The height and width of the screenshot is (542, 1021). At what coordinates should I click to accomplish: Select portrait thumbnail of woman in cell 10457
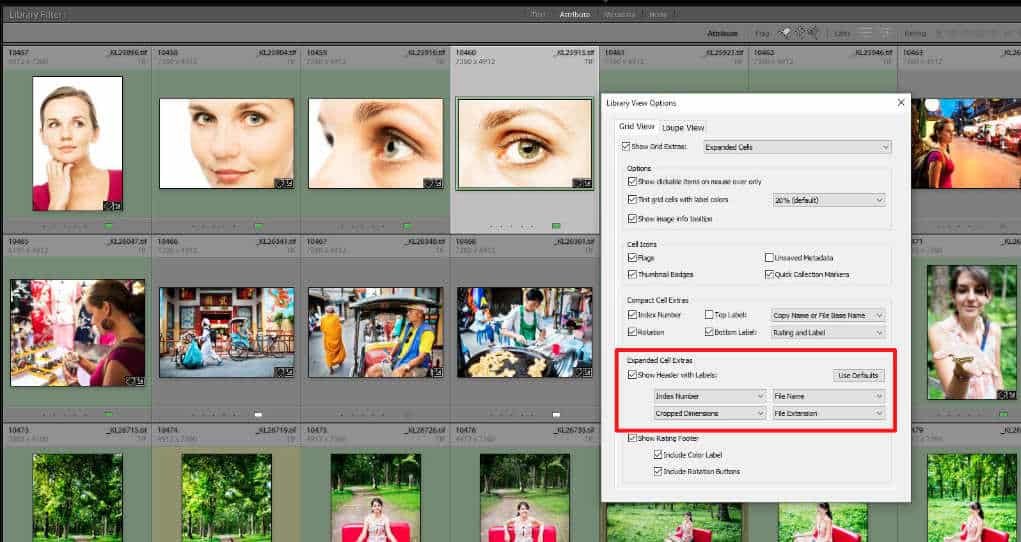(77, 143)
